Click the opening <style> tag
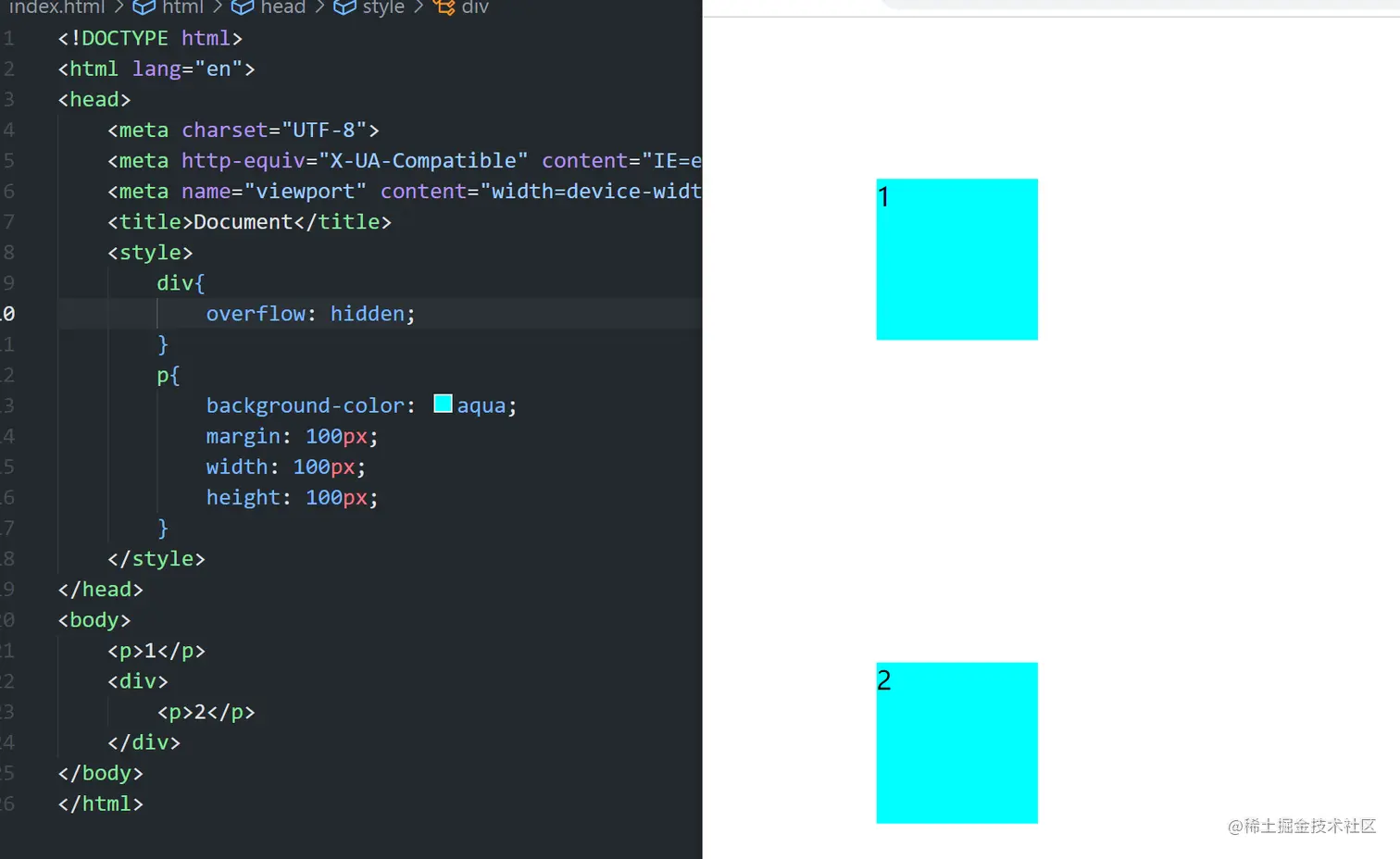The width and height of the screenshot is (1400, 859). click(150, 253)
